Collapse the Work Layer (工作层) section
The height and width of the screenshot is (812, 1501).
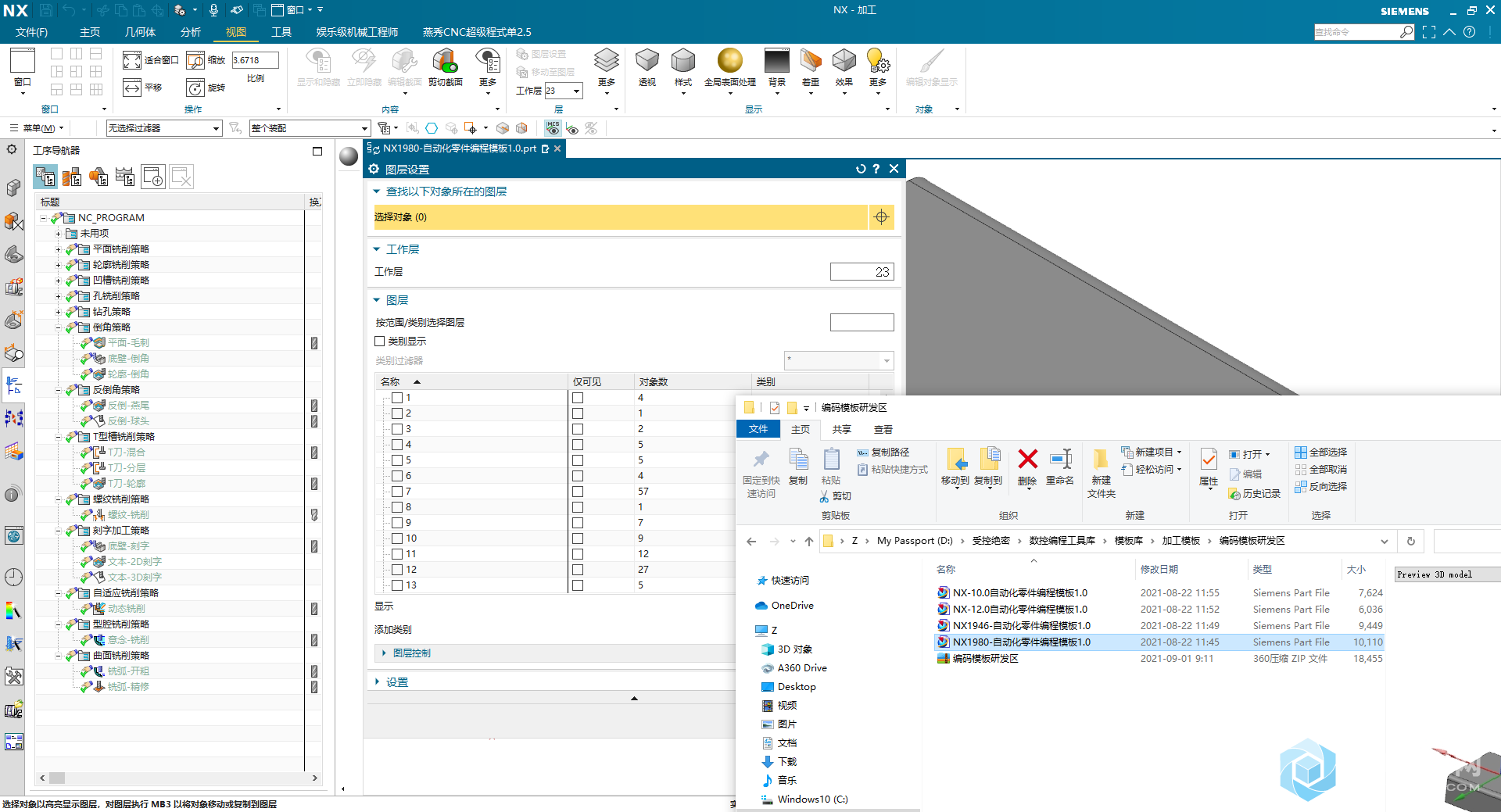pyautogui.click(x=376, y=249)
